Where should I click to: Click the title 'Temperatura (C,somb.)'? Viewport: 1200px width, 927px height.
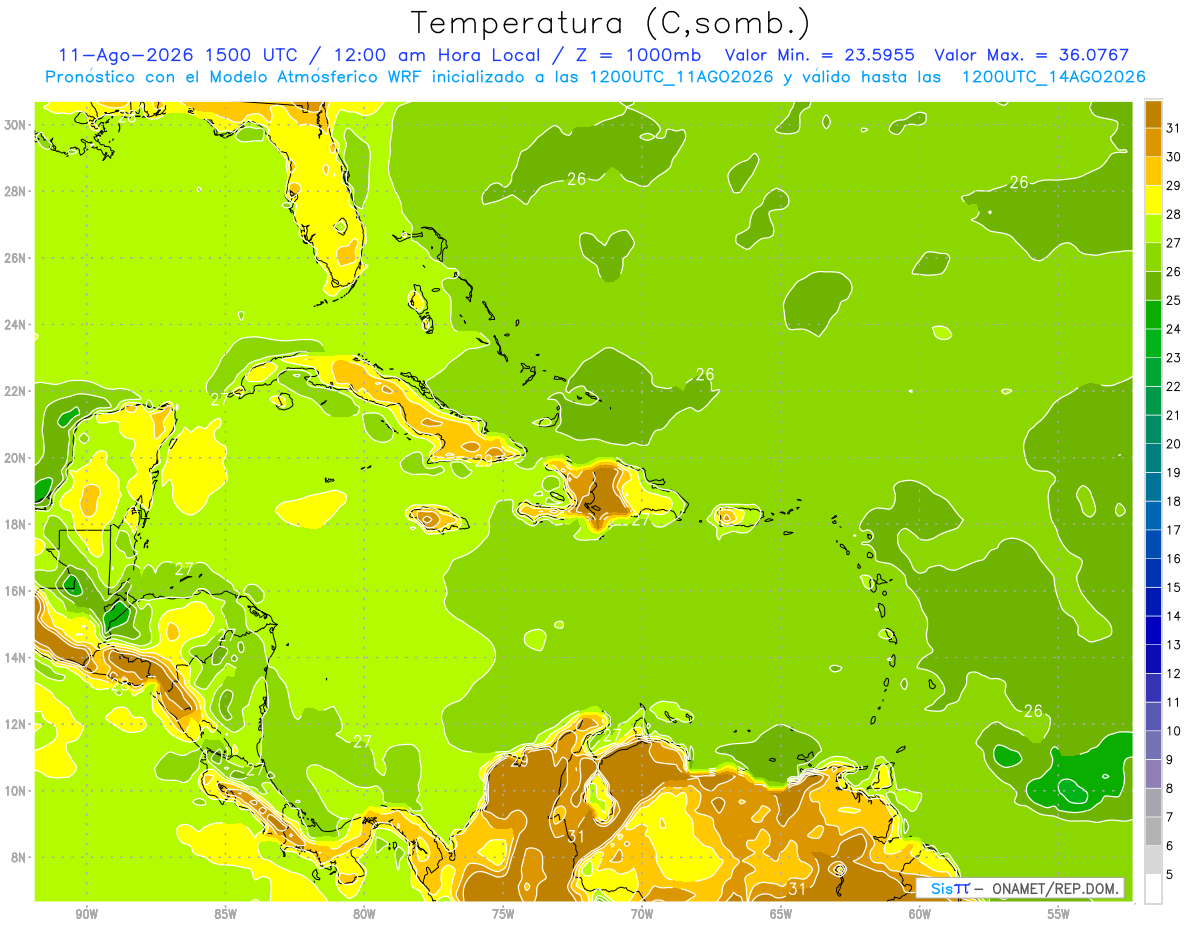pyautogui.click(x=610, y=23)
